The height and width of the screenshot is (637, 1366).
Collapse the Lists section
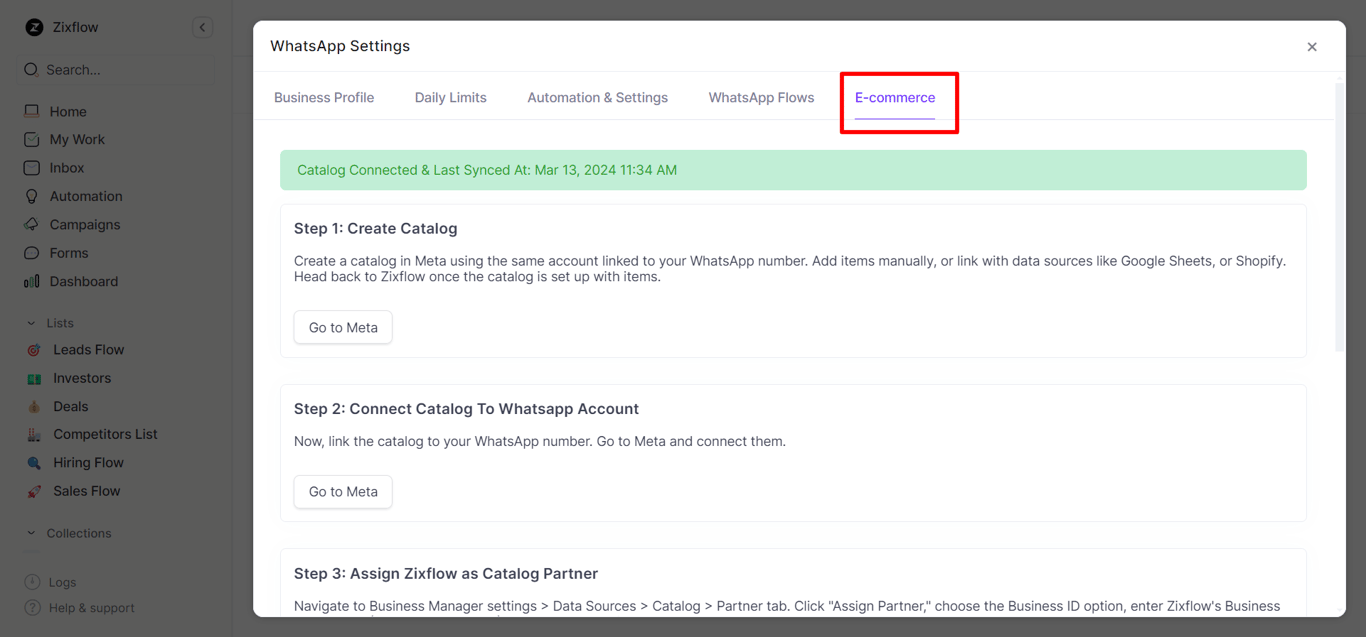[30, 322]
